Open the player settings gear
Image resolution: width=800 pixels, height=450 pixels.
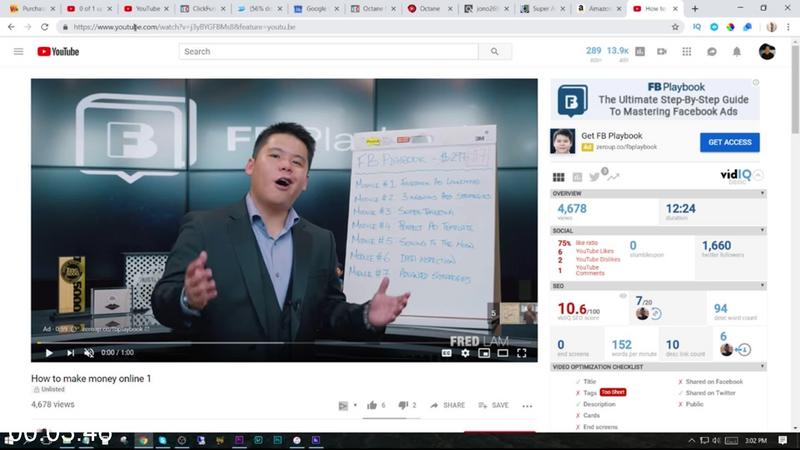(465, 353)
